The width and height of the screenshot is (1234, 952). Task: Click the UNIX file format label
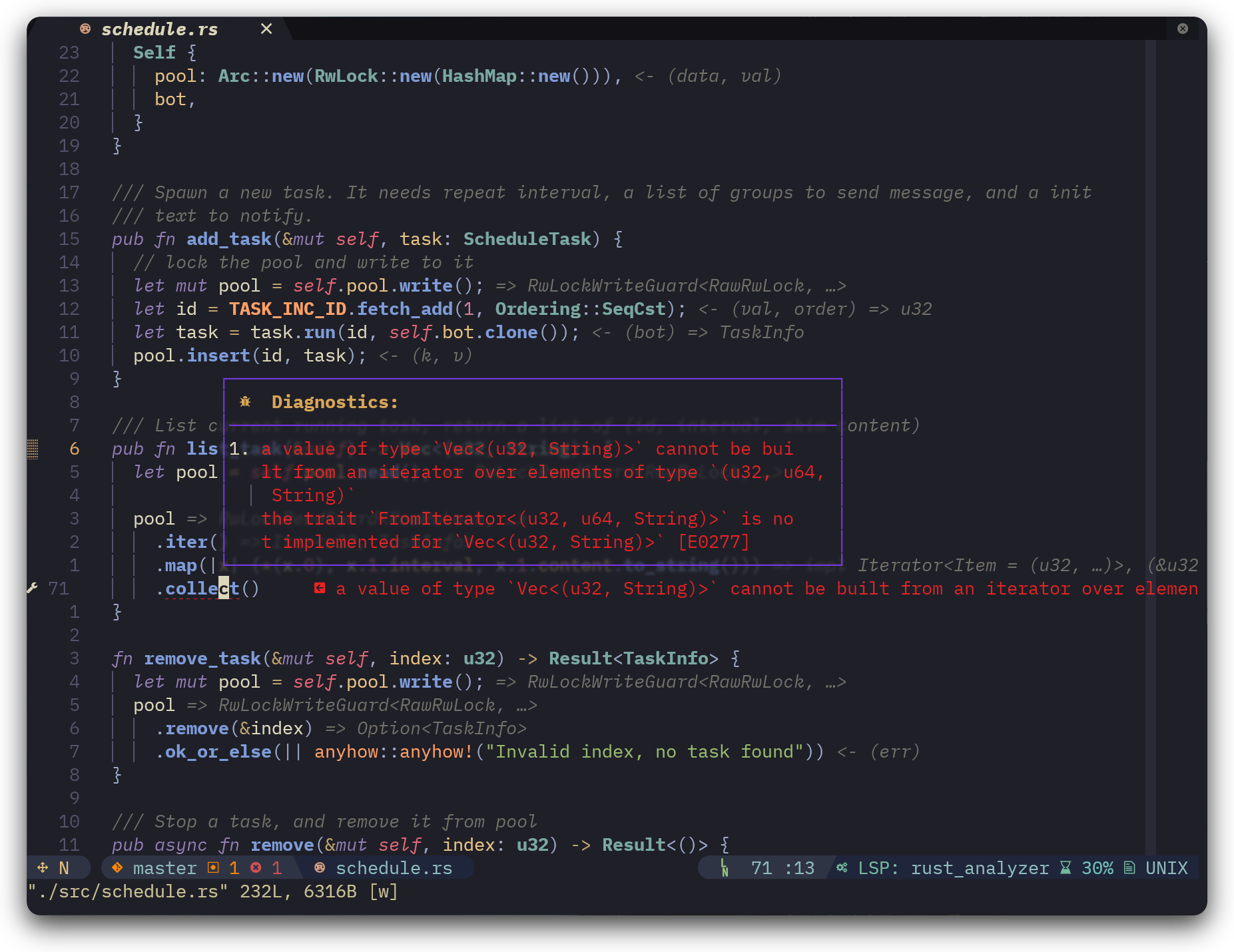pos(1167,868)
